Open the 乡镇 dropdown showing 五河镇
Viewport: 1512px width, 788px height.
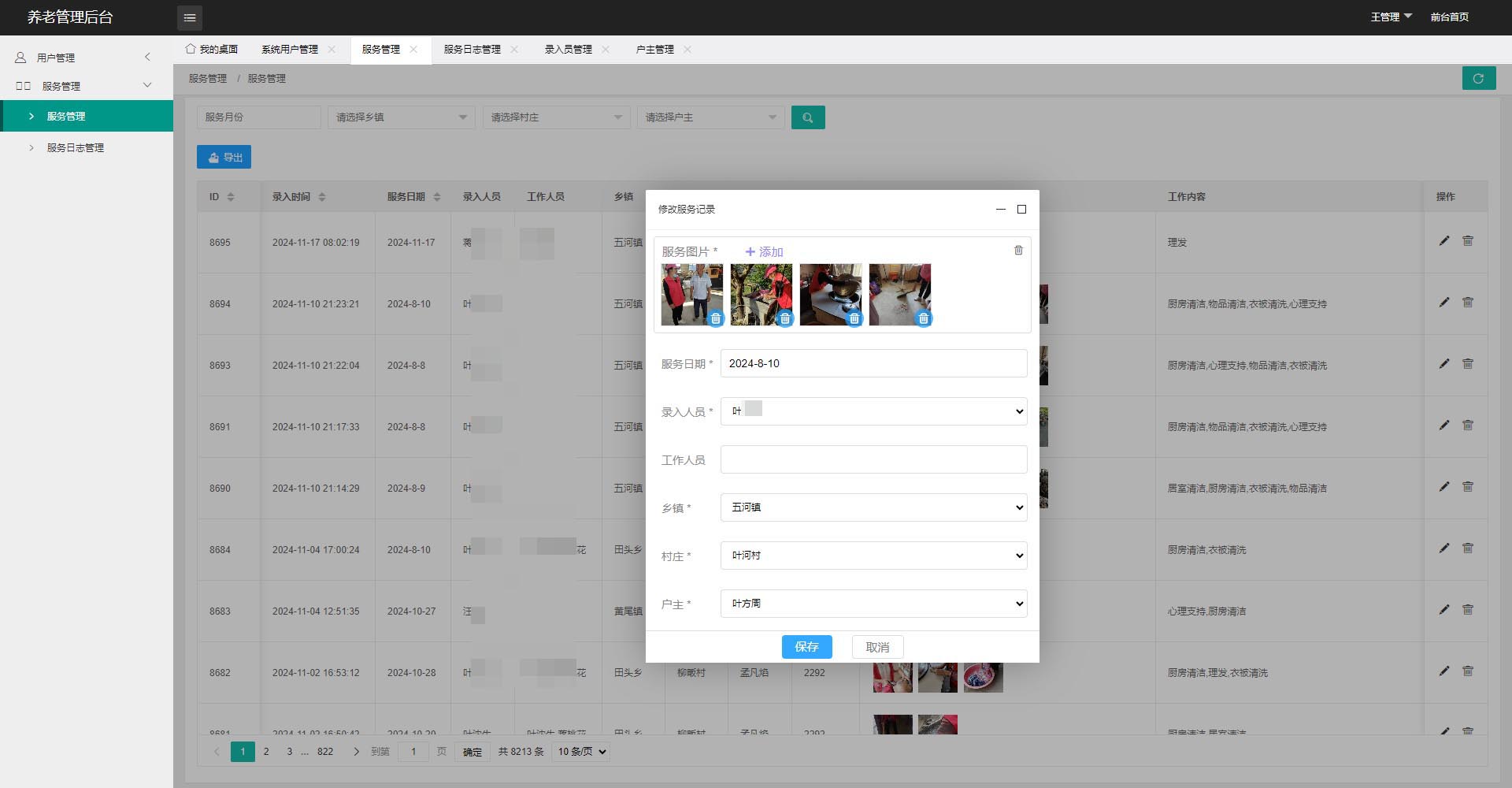[873, 507]
